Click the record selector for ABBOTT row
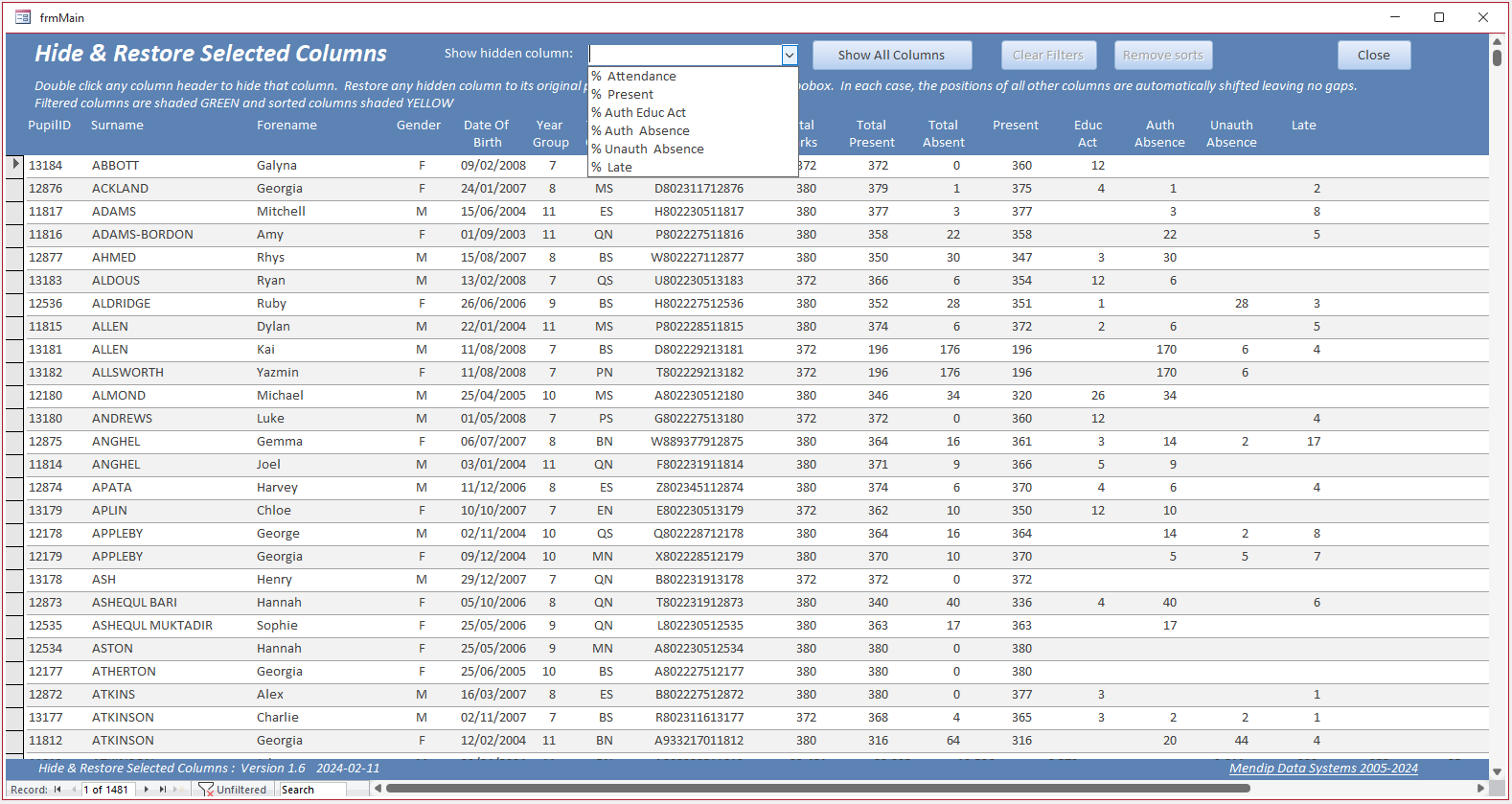Image resolution: width=1512 pixels, height=804 pixels. [15, 165]
